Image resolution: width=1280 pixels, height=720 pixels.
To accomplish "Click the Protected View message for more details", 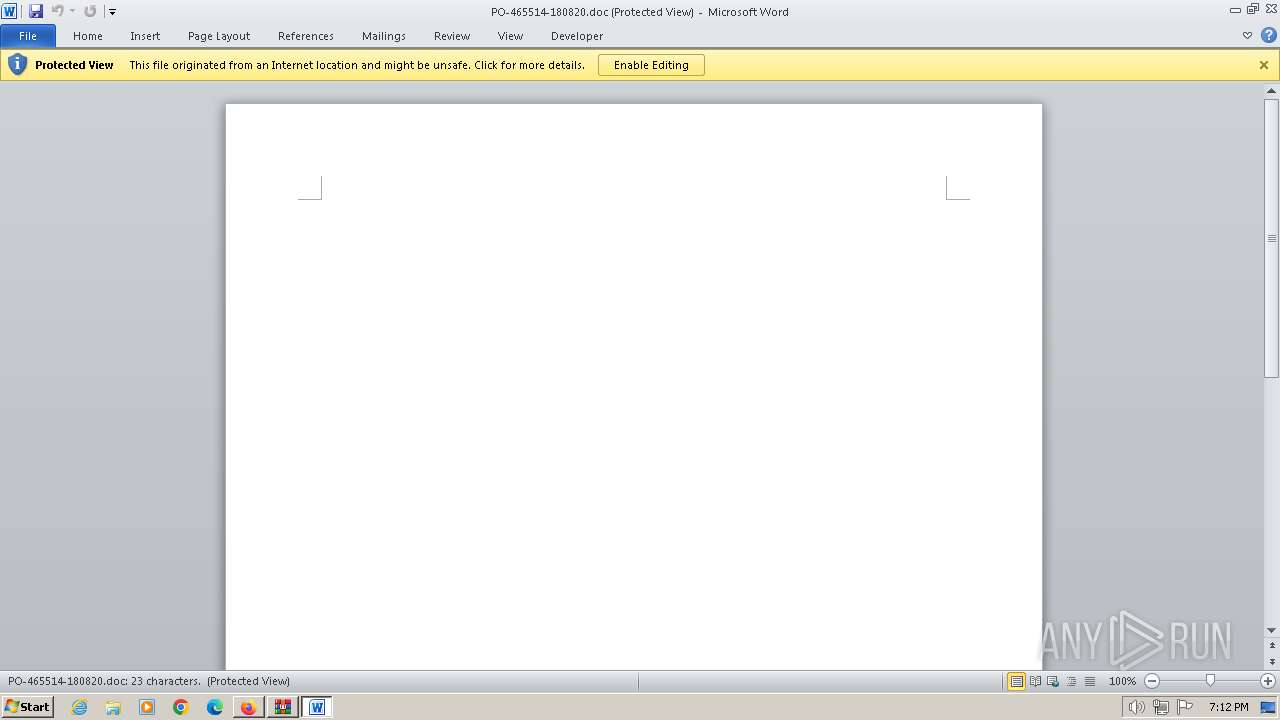I will pyautogui.click(x=357, y=65).
